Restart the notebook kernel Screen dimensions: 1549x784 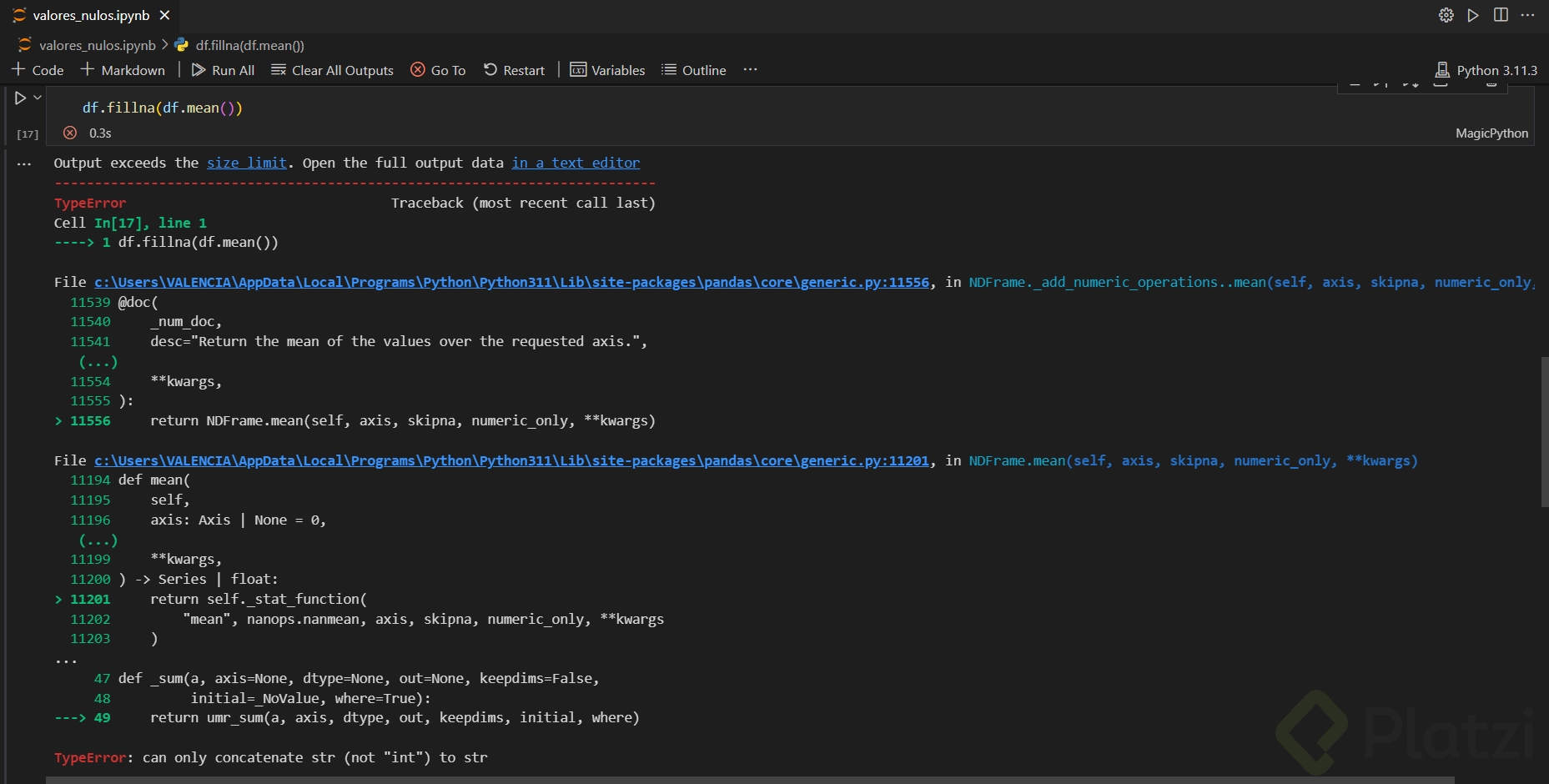tap(514, 70)
